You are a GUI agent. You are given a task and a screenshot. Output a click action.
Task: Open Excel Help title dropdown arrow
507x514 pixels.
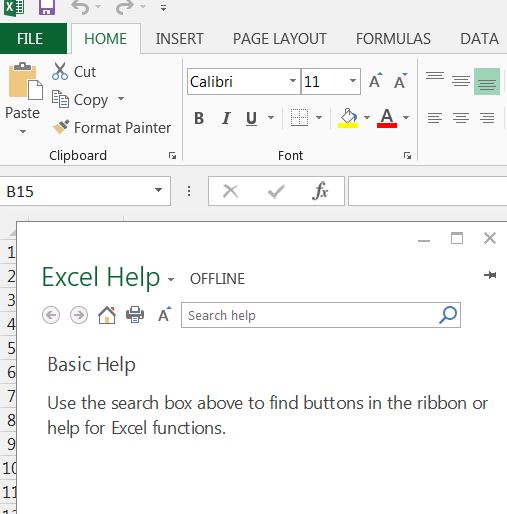171,279
